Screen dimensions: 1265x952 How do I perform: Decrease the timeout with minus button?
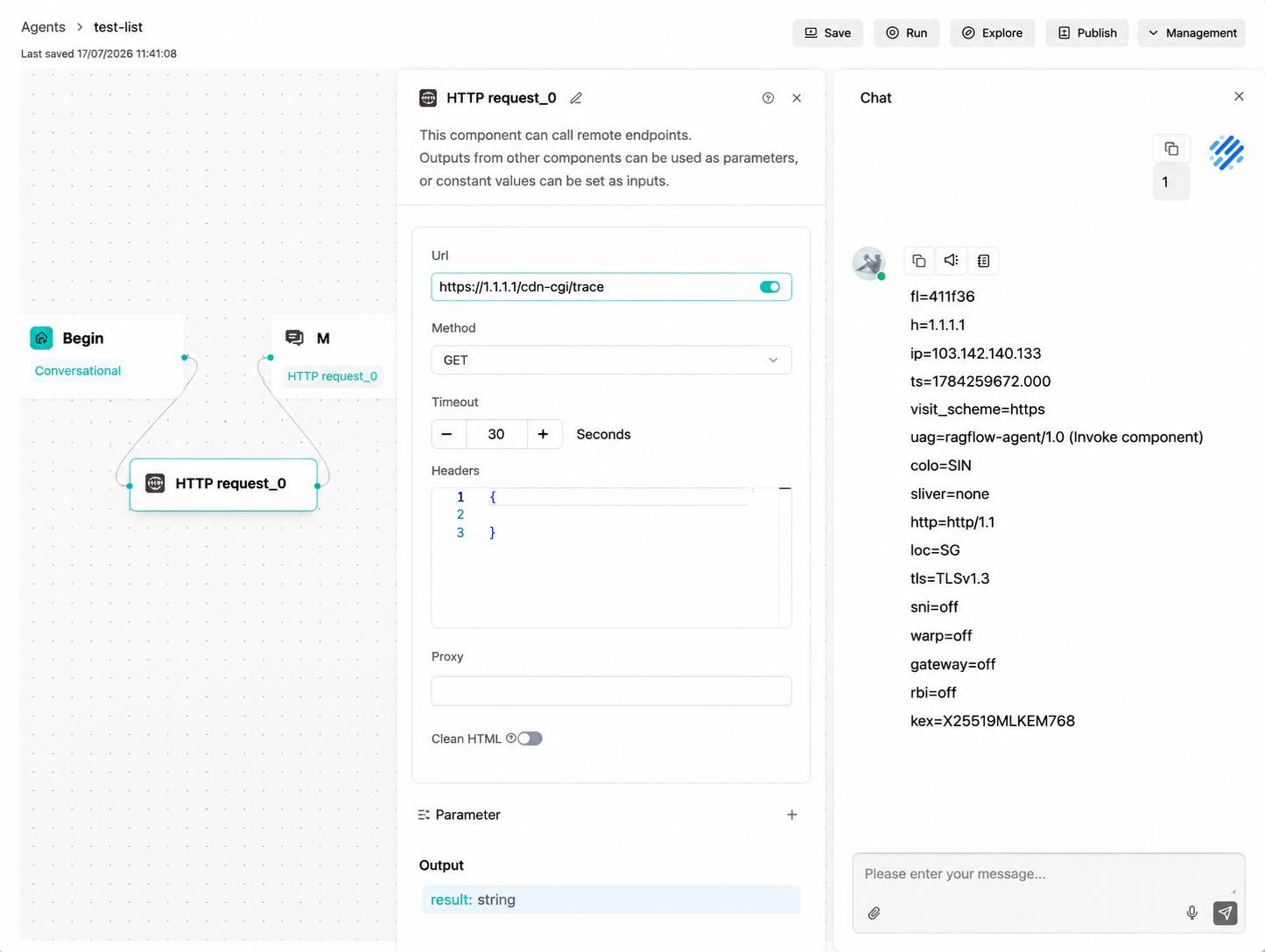(447, 434)
